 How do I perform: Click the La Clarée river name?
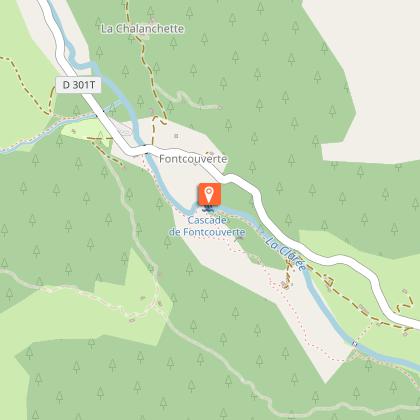click(x=286, y=254)
